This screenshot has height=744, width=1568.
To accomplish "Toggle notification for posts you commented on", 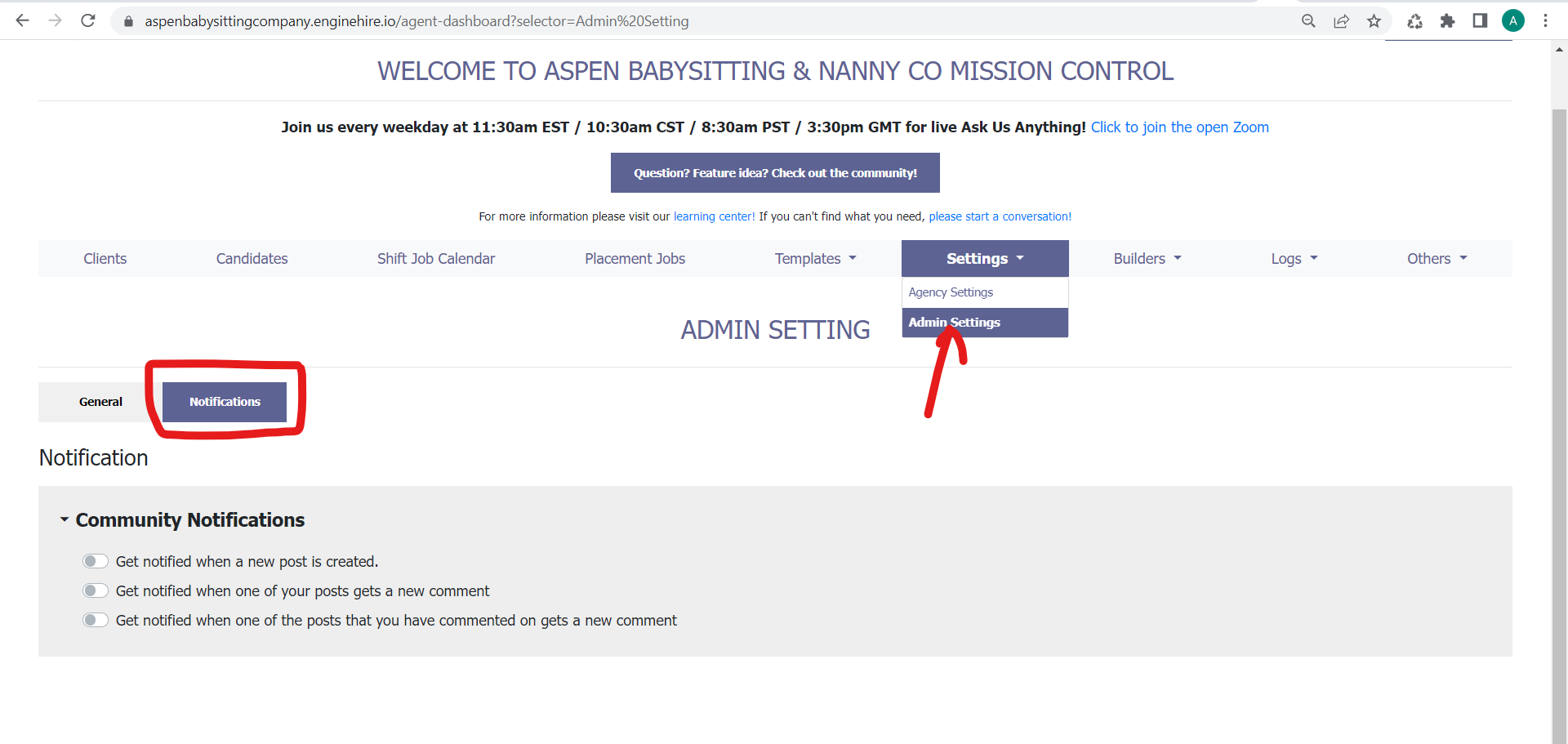I will click(96, 620).
